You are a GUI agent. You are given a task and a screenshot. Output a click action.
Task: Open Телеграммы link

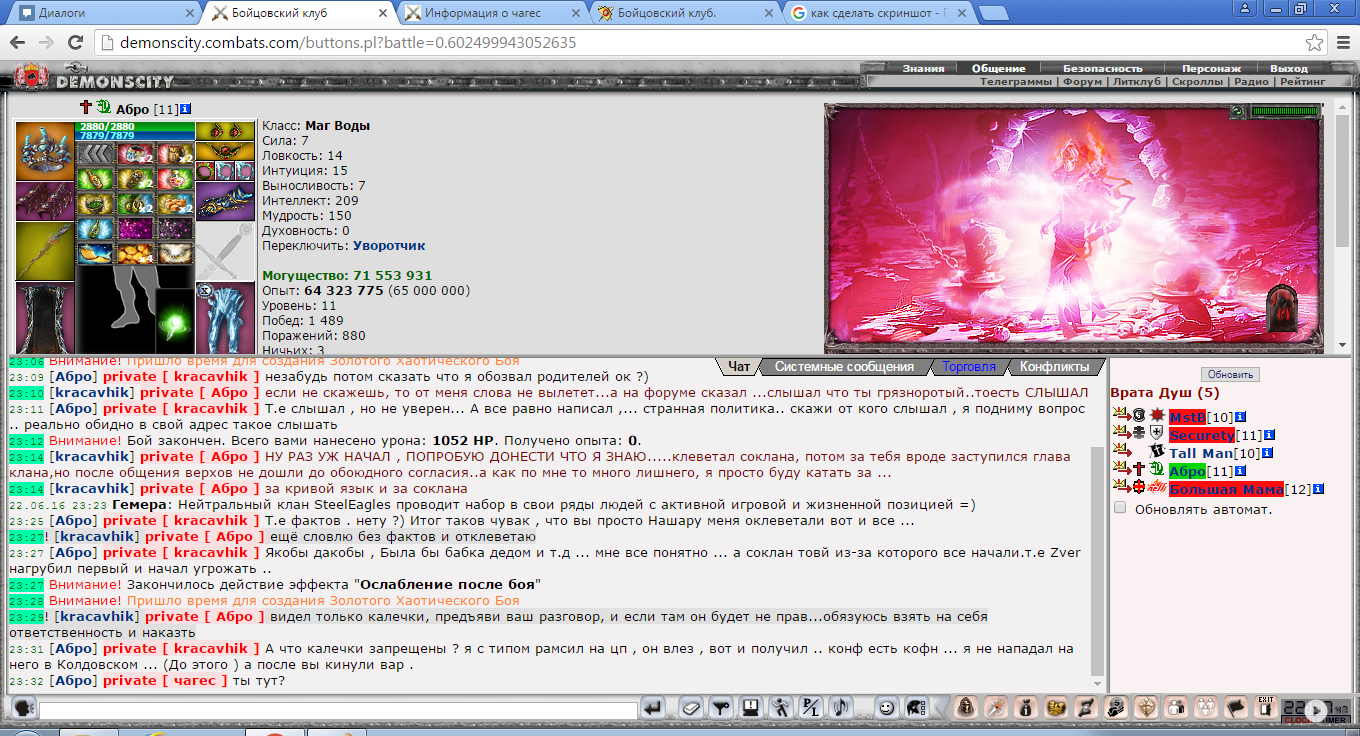tap(1016, 82)
